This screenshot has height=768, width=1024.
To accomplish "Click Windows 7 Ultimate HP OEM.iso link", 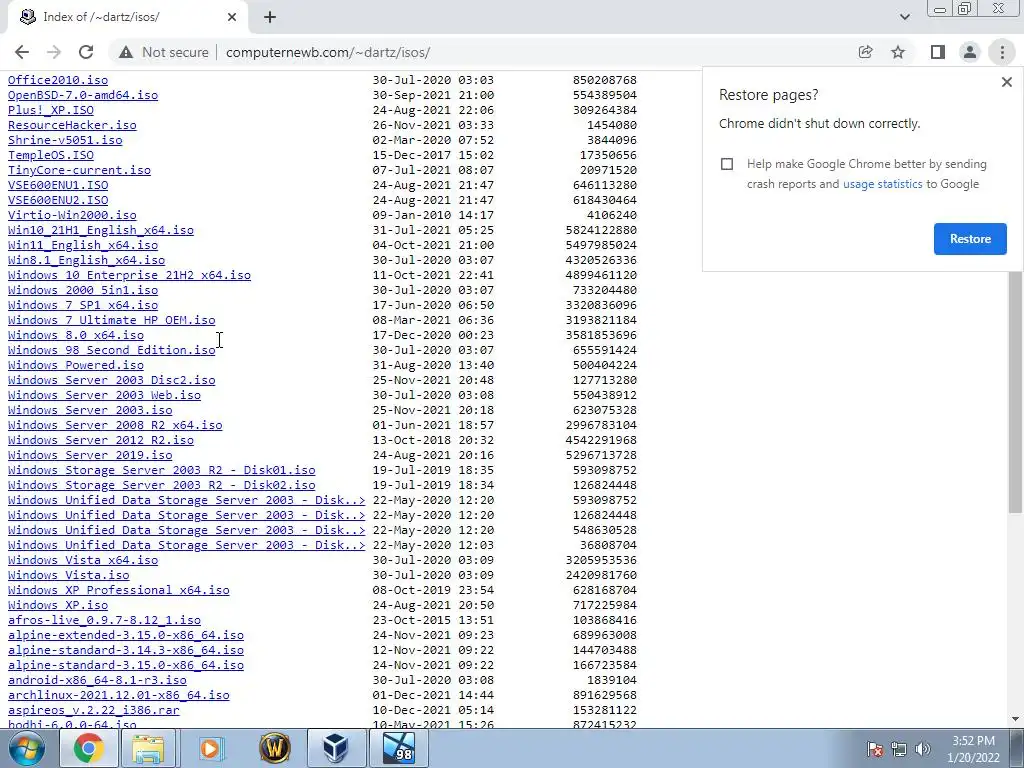I will click(112, 320).
